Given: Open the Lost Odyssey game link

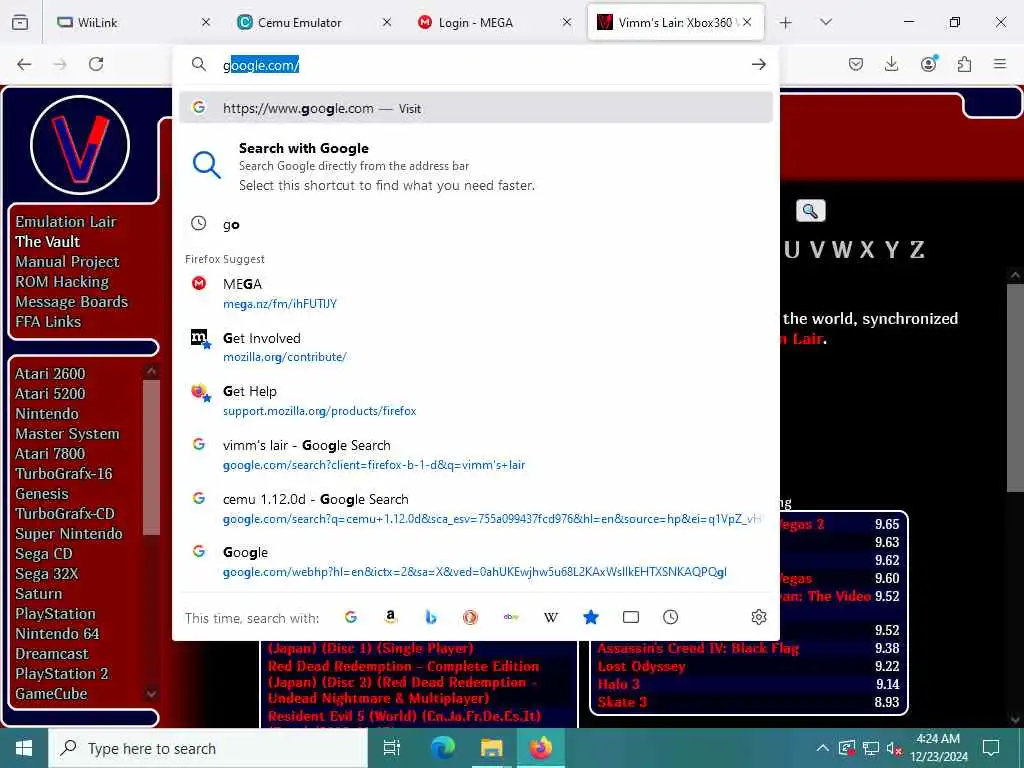Looking at the screenshot, I should point(641,666).
